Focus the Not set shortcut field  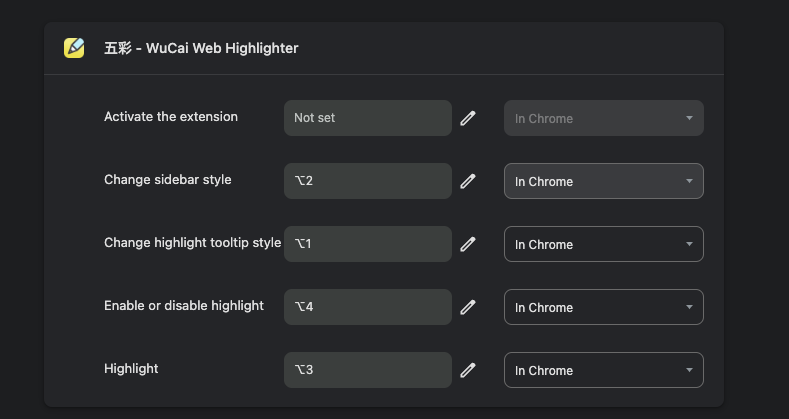(368, 118)
